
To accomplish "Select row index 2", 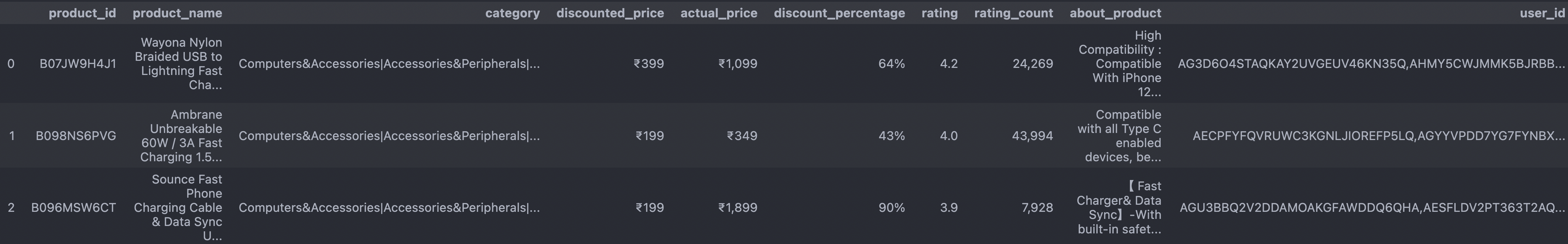I will click(11, 208).
